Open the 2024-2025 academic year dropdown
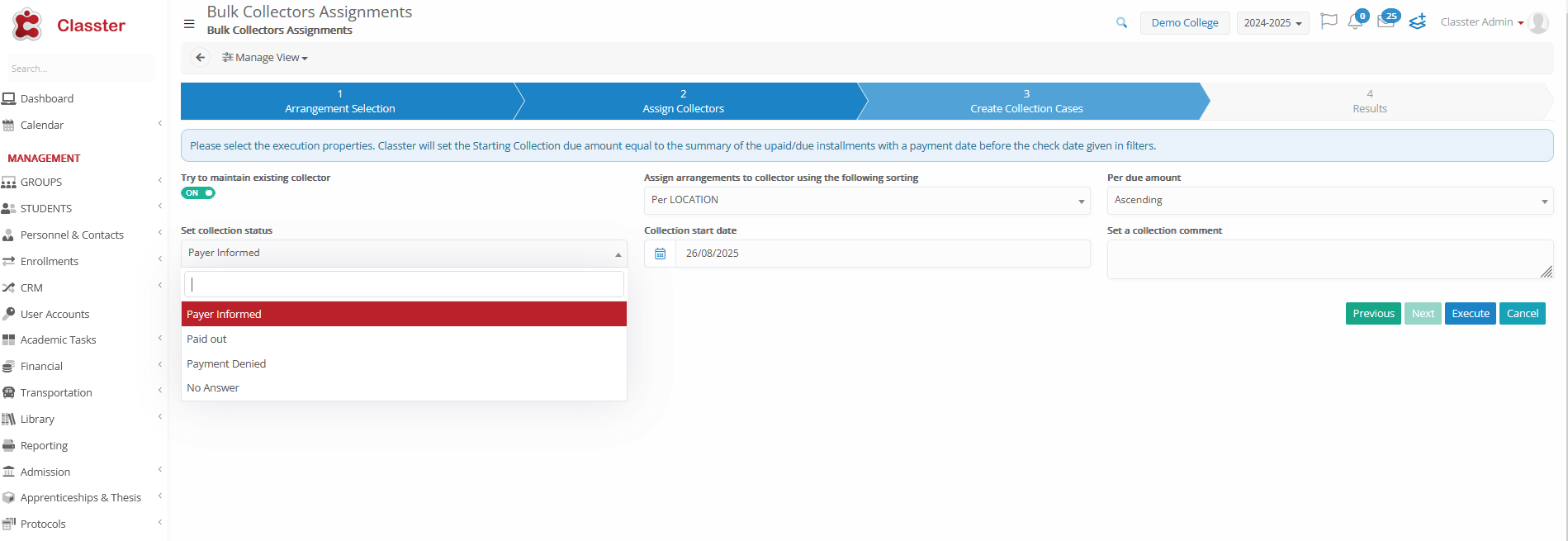The image size is (1568, 541). coord(1272,23)
